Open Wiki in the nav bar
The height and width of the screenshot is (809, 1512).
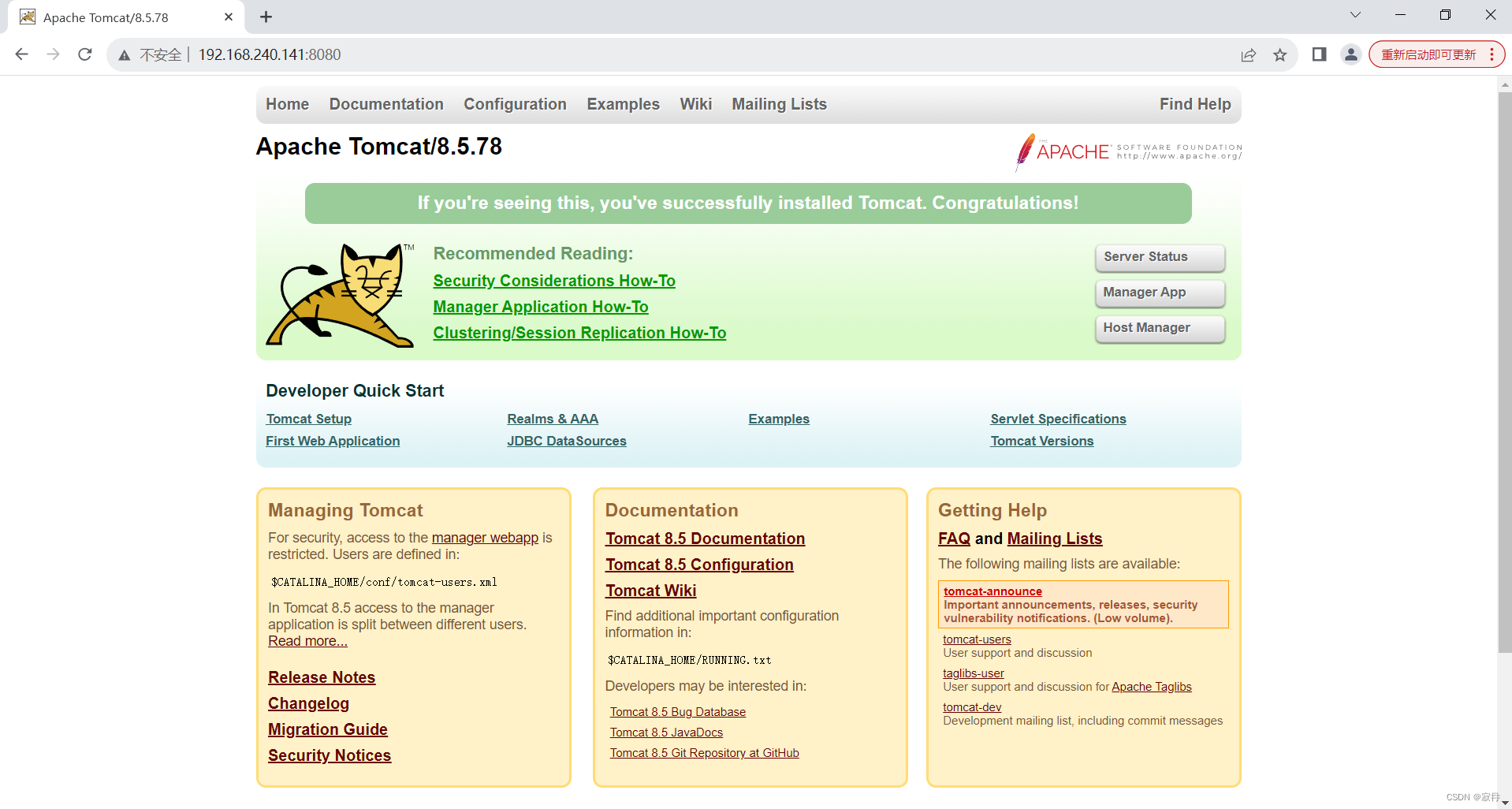(695, 104)
